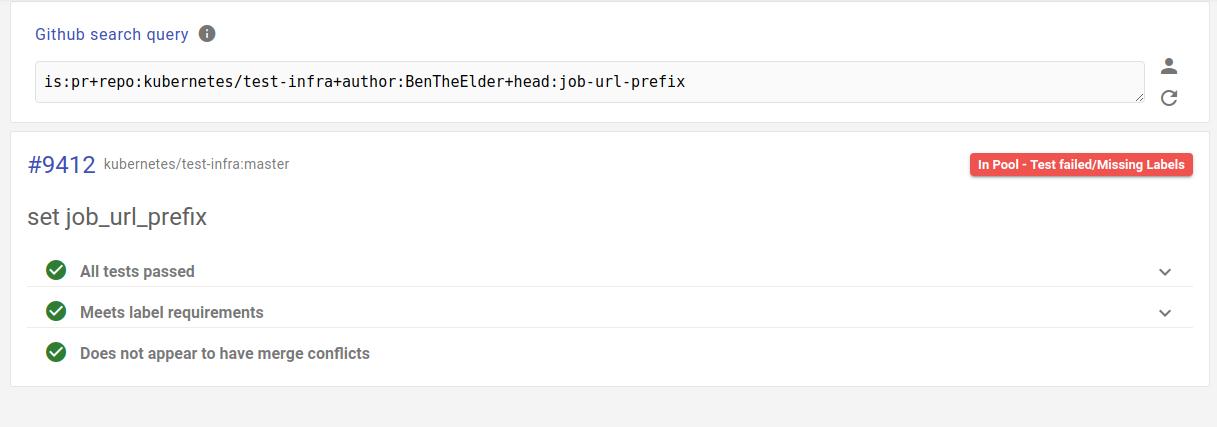Open the All tests passed row
The height and width of the screenshot is (427, 1217).
coord(610,271)
